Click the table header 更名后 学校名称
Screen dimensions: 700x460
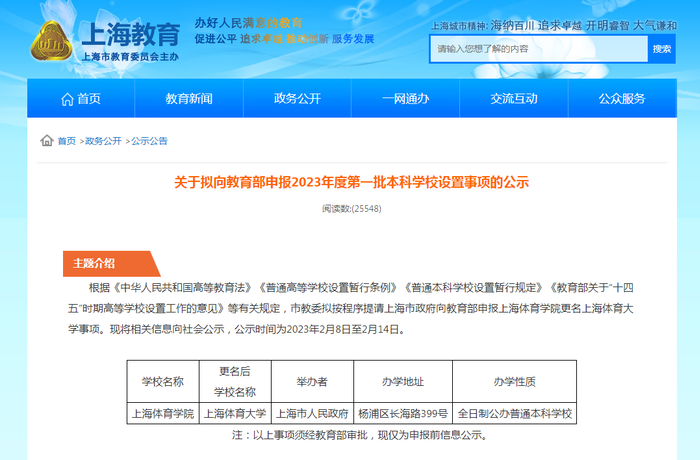click(235, 382)
